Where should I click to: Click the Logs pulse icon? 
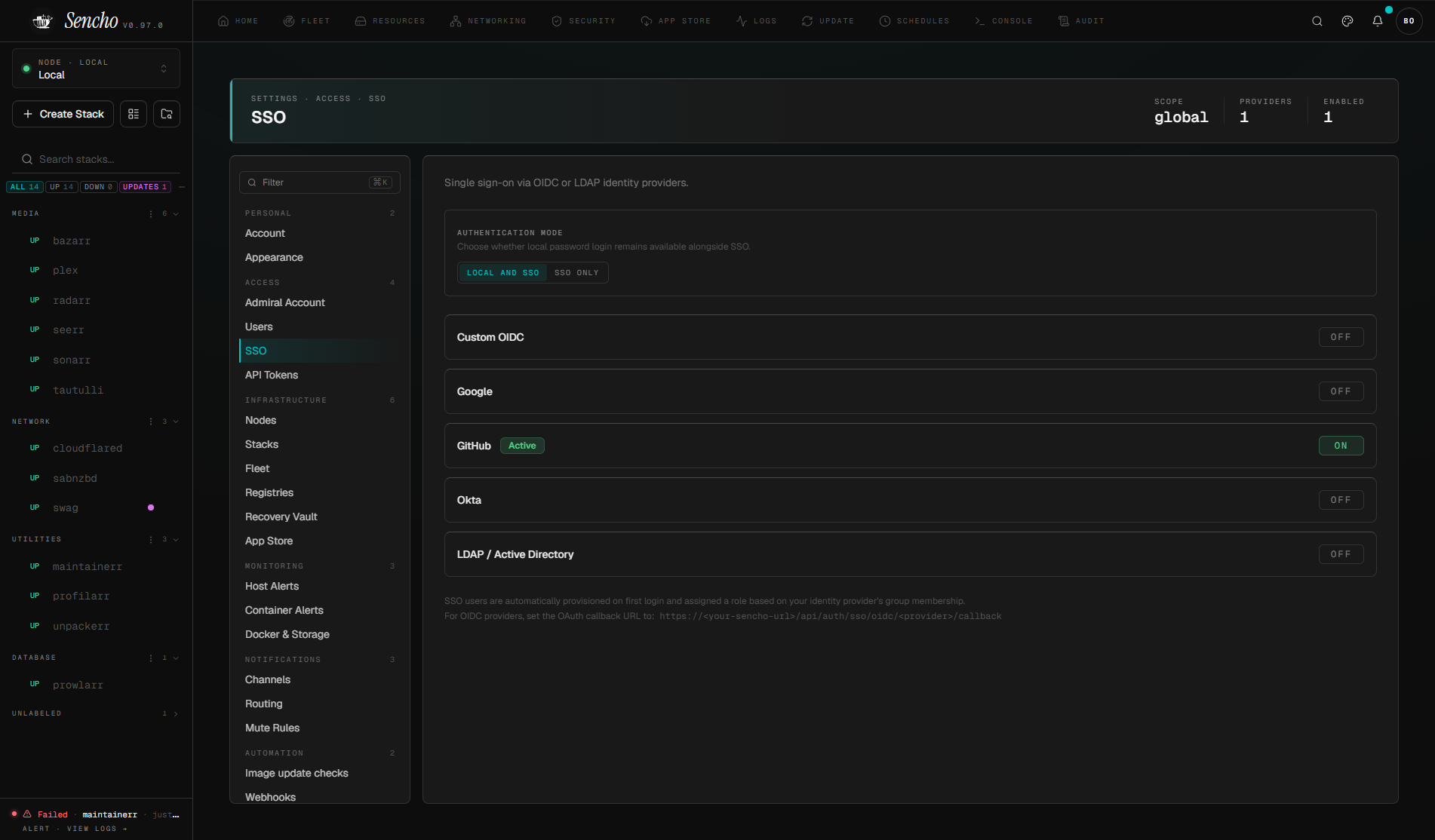(742, 21)
